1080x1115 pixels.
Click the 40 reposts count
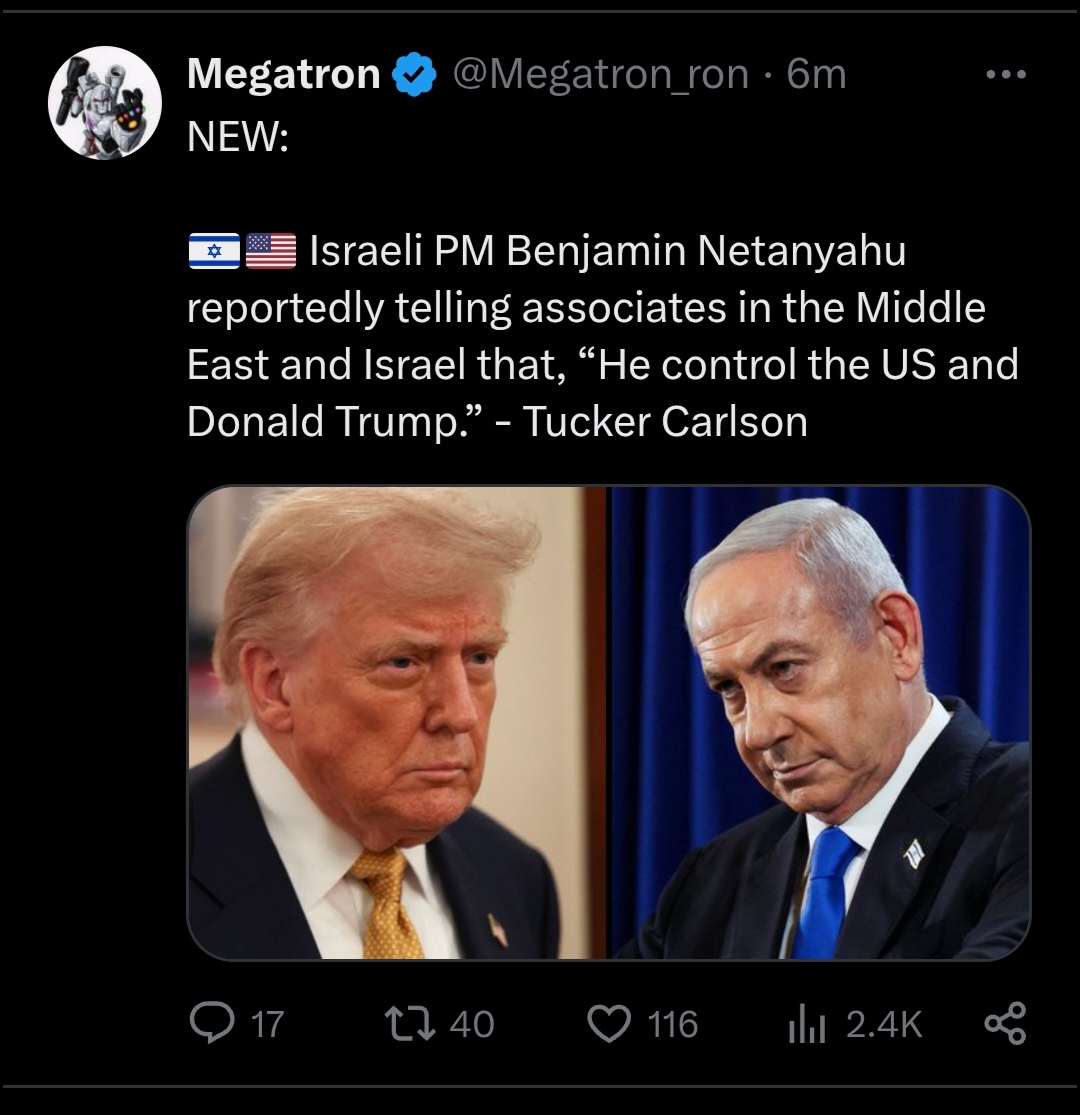point(472,1025)
